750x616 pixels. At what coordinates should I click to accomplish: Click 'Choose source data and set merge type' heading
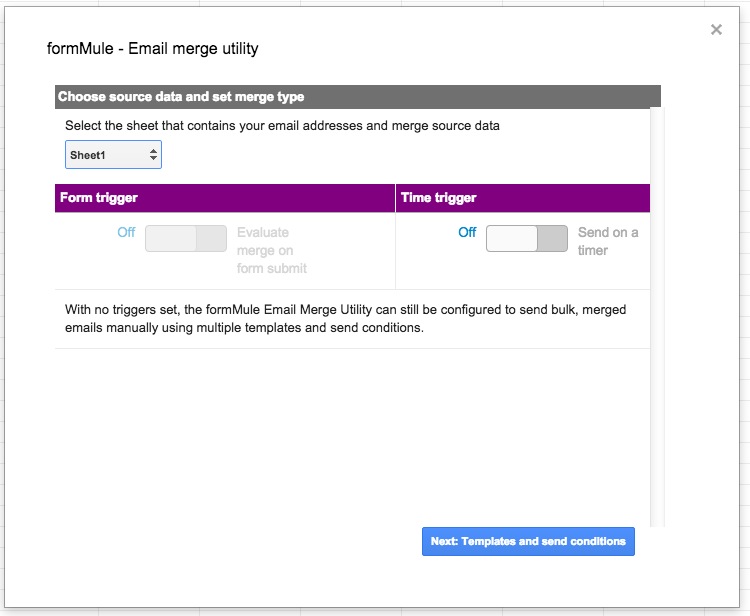181,97
